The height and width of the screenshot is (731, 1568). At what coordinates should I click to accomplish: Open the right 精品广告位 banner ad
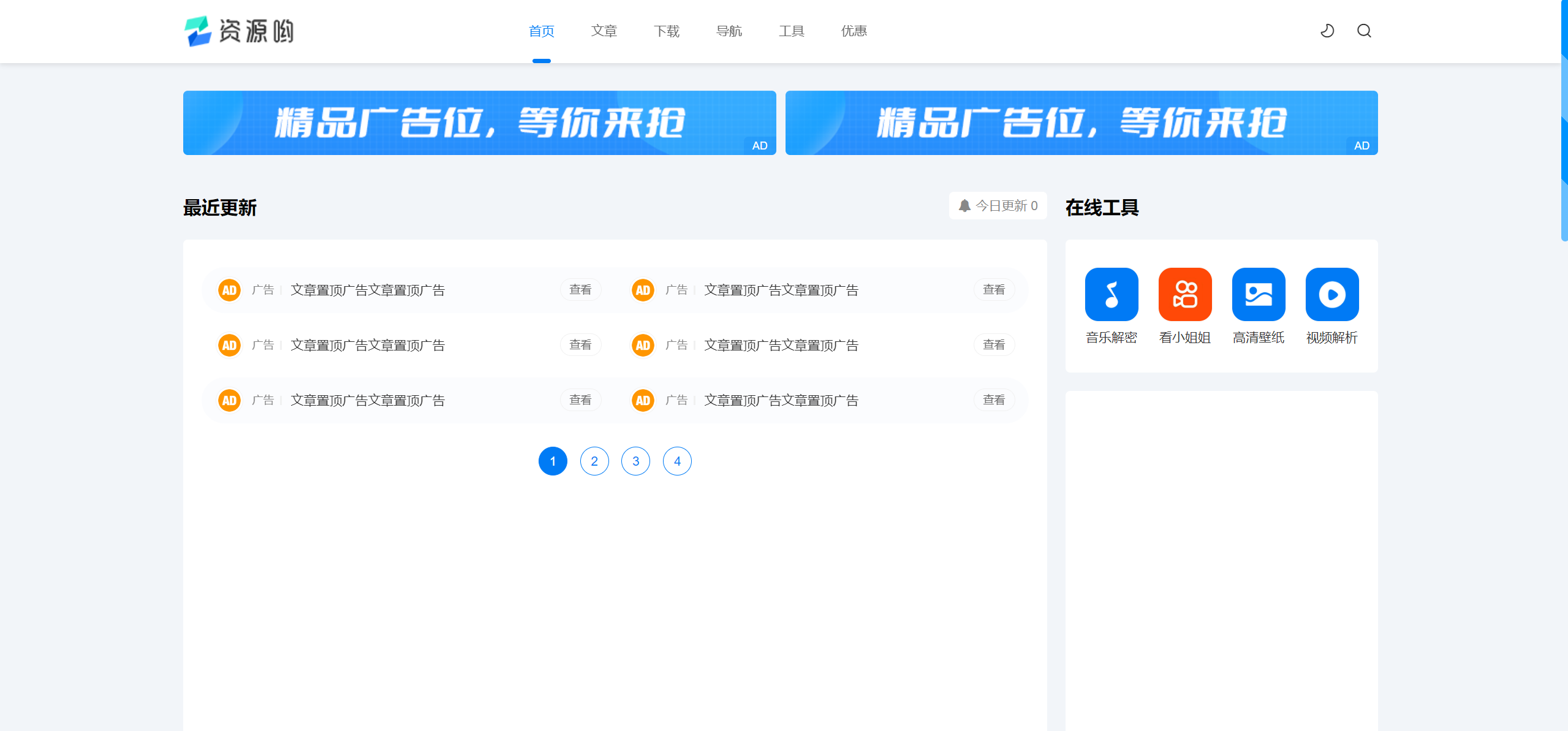[1081, 123]
